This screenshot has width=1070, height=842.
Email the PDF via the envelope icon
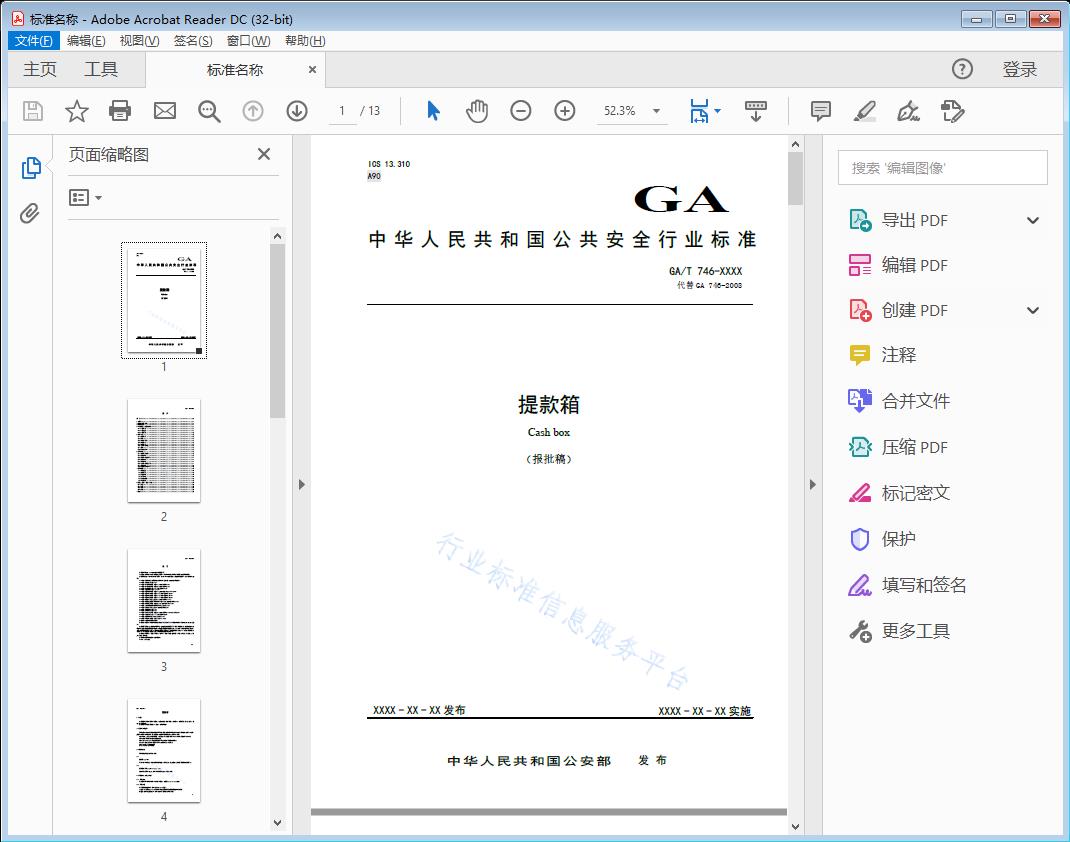tap(164, 111)
